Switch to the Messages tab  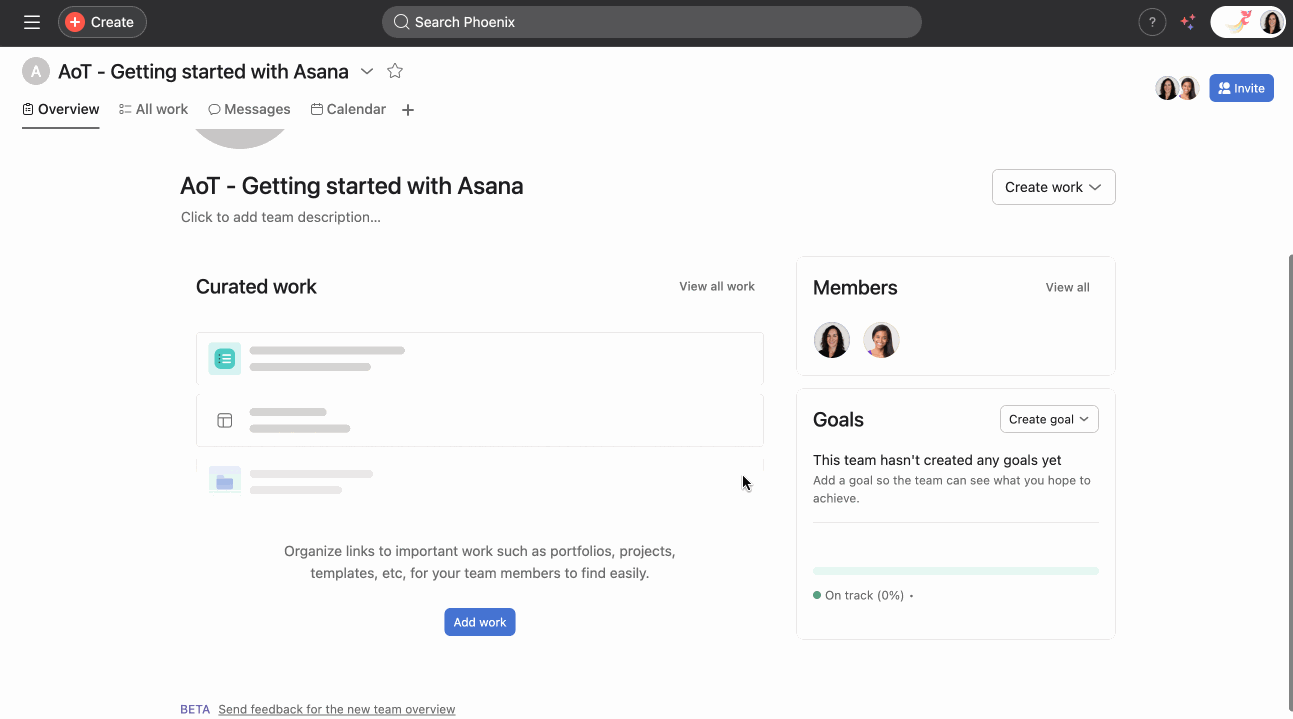[249, 109]
